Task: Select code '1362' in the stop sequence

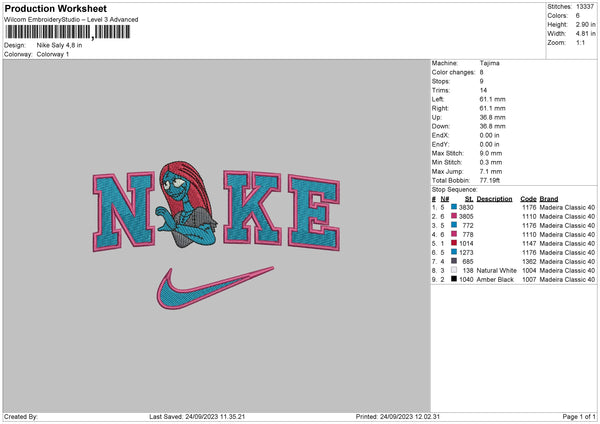Action: click(x=529, y=261)
